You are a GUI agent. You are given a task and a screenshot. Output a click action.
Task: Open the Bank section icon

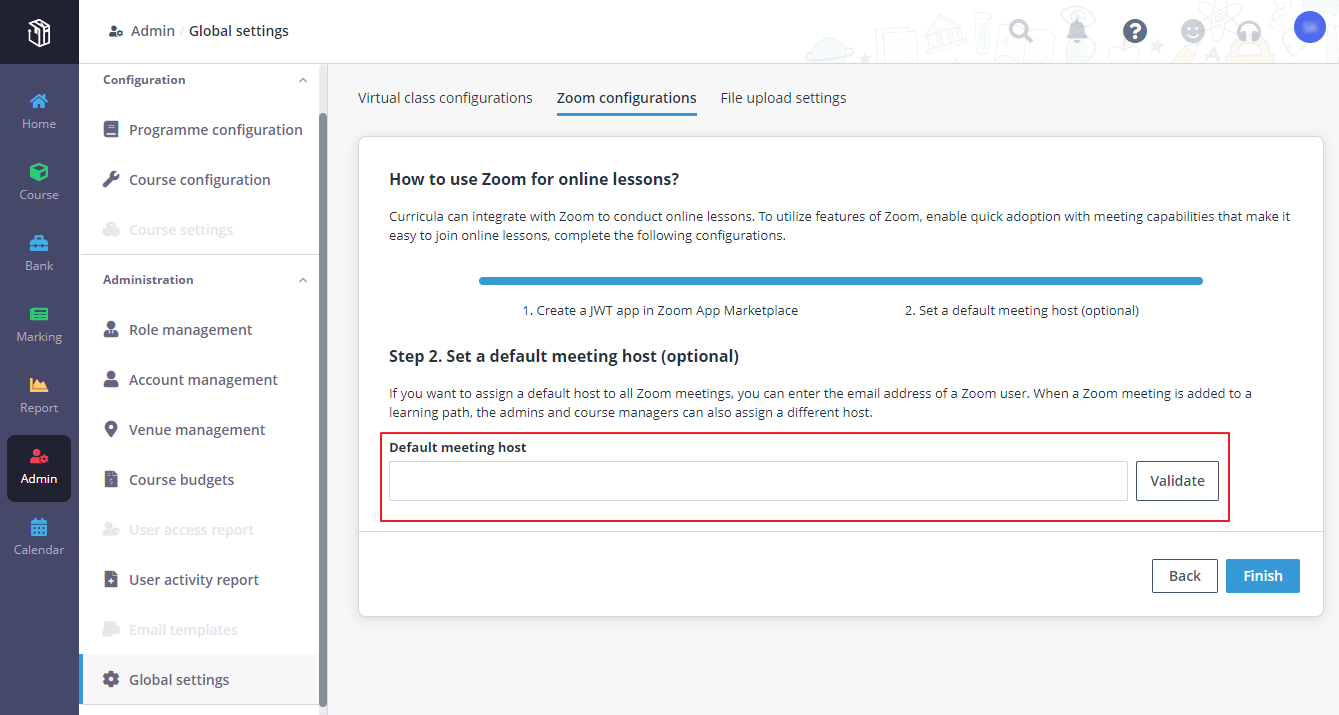click(39, 242)
